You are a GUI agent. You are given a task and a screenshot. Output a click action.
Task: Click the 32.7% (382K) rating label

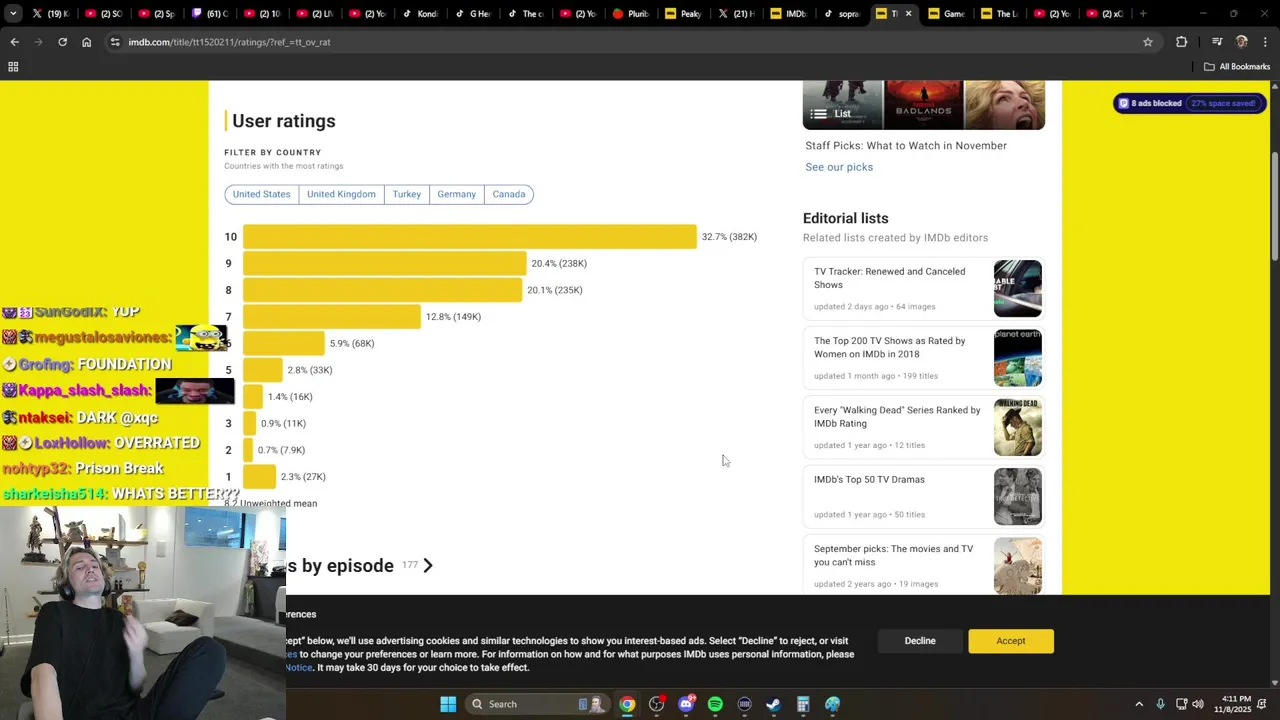click(x=729, y=237)
